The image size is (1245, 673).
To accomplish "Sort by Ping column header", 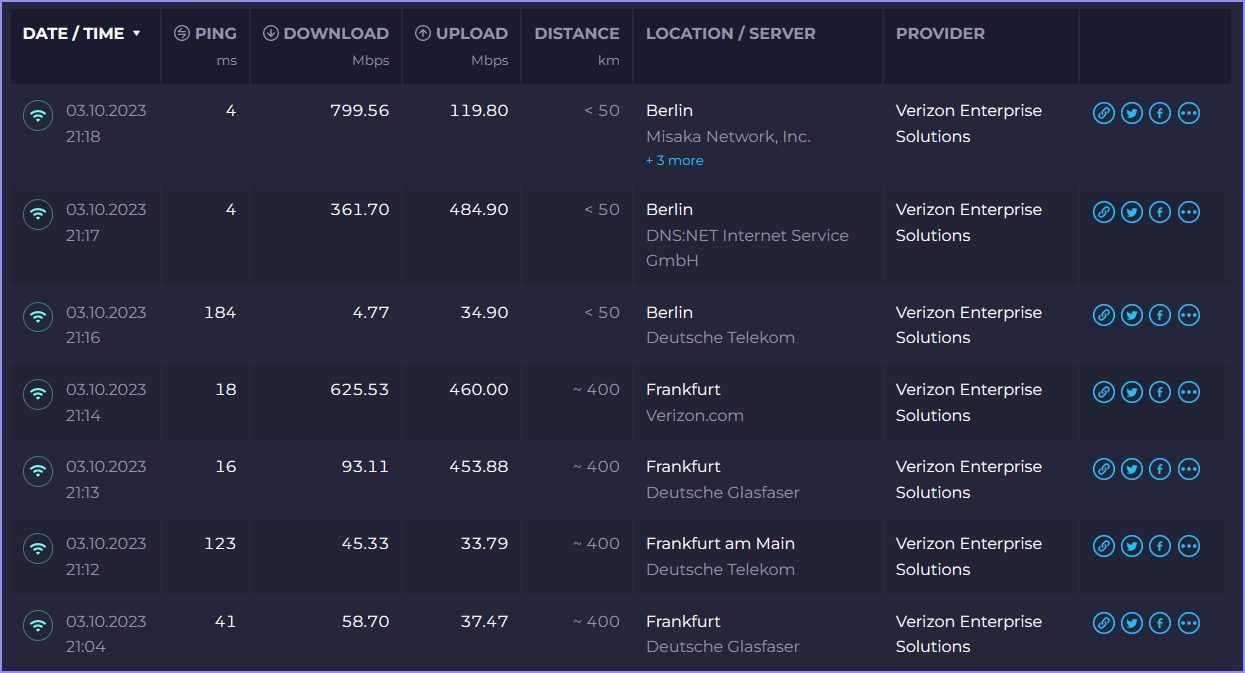I will [205, 33].
